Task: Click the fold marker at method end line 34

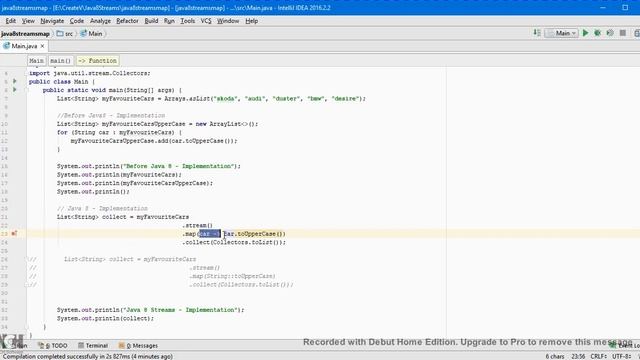Action: coord(27,327)
